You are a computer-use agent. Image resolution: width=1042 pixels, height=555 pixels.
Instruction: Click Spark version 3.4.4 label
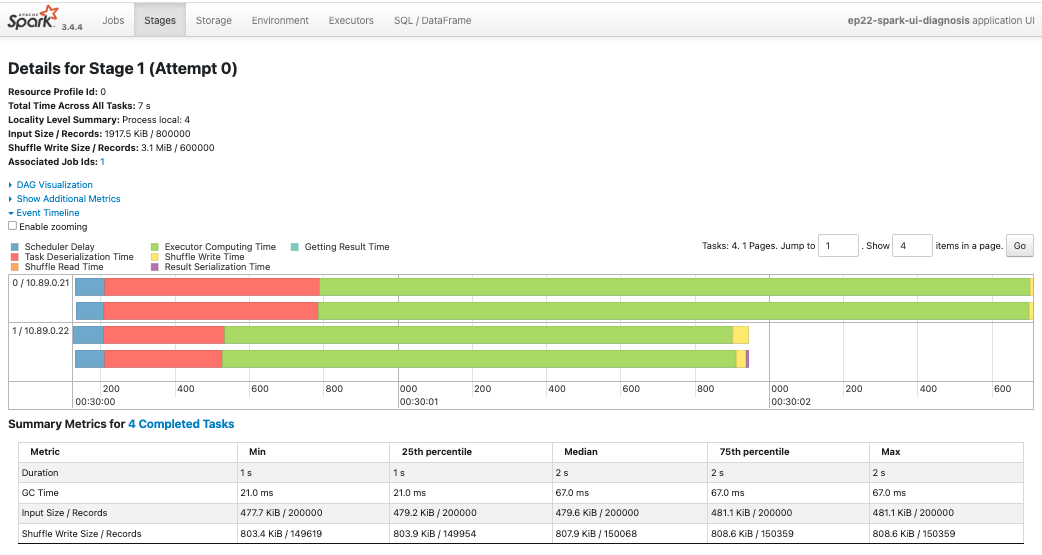tap(72, 27)
